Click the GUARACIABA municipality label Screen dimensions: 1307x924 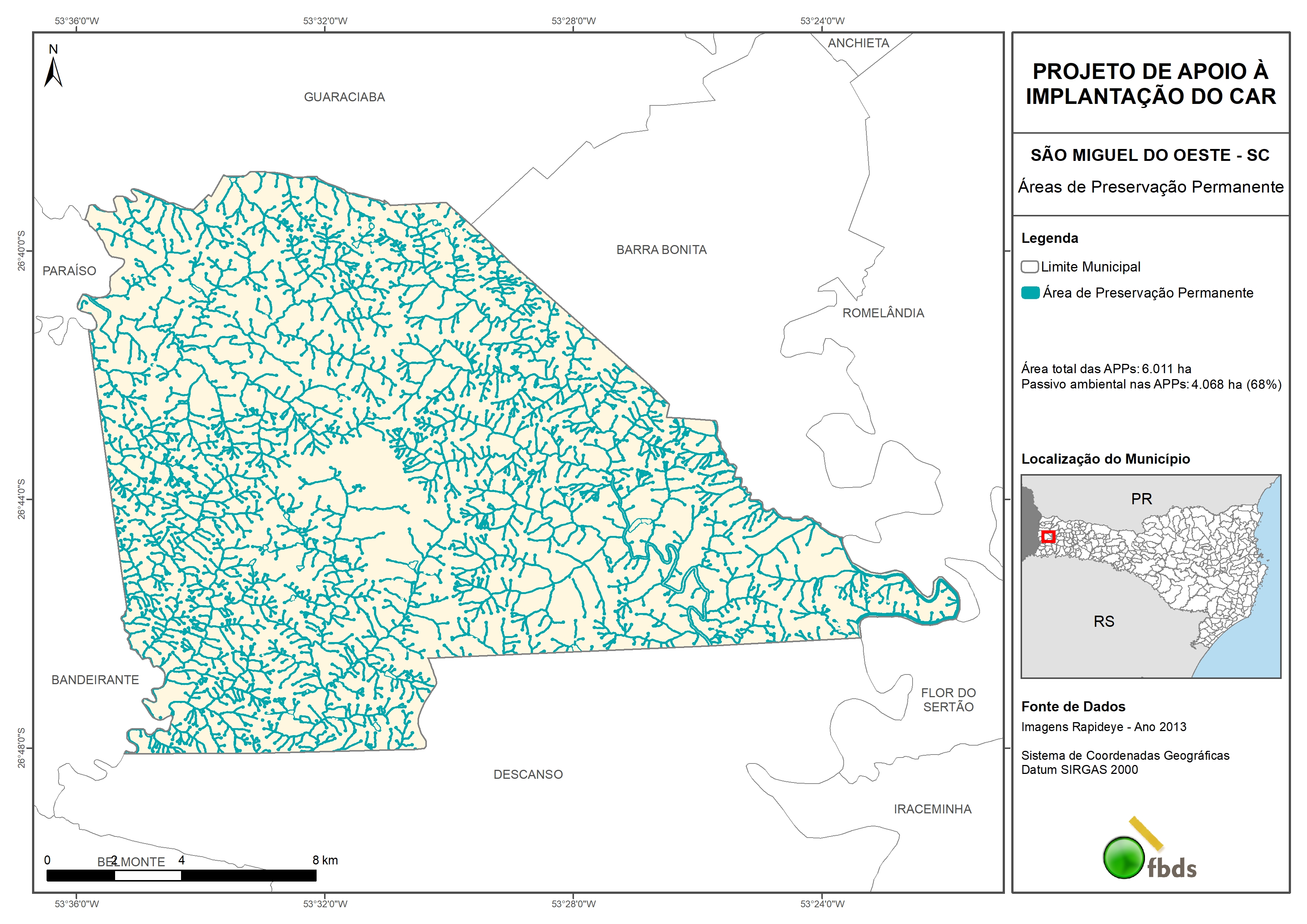point(345,97)
